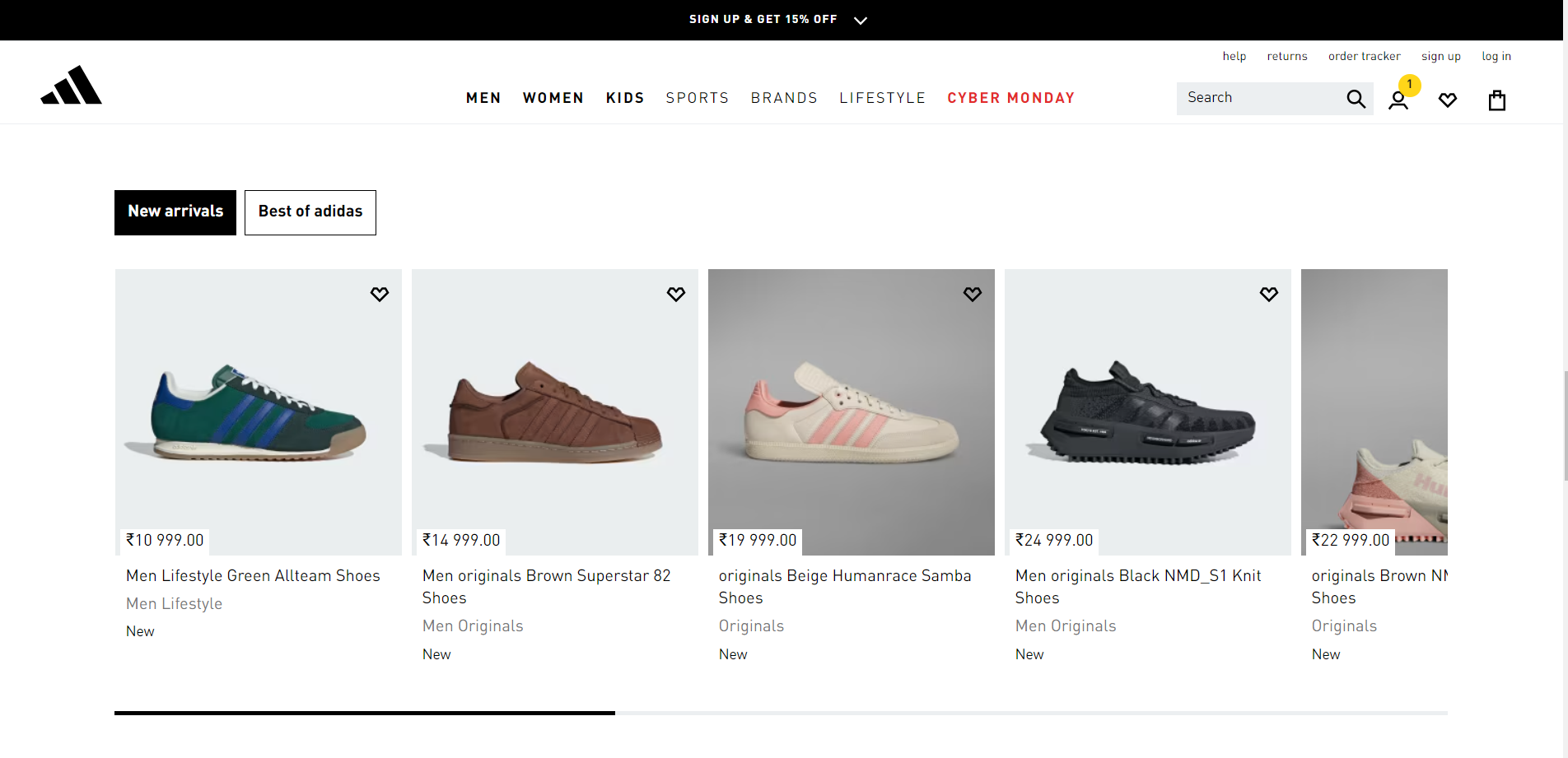Click the order tracker link

(x=1364, y=56)
